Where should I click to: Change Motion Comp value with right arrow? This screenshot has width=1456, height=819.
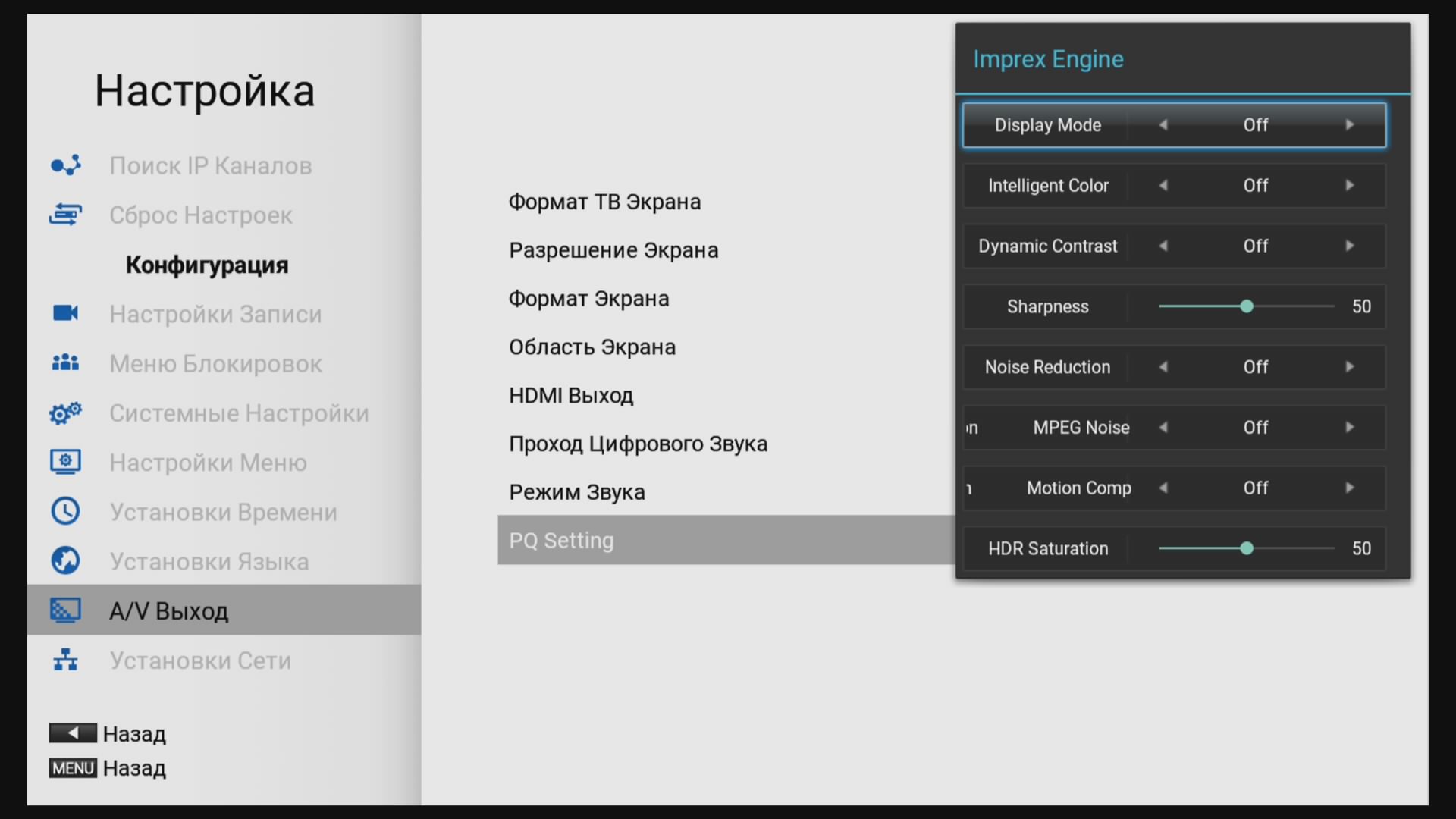click(x=1350, y=488)
